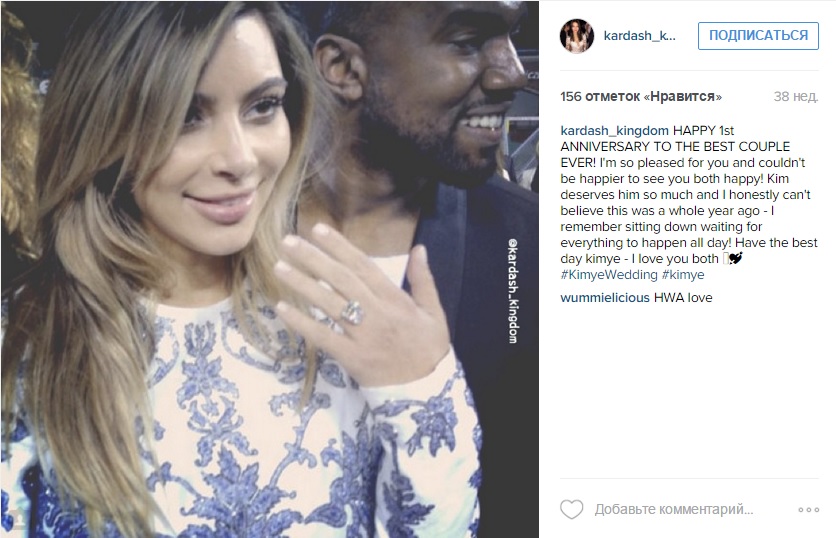View the 156 отметок «Нравится» likes list
The image size is (836, 538).
[641, 97]
